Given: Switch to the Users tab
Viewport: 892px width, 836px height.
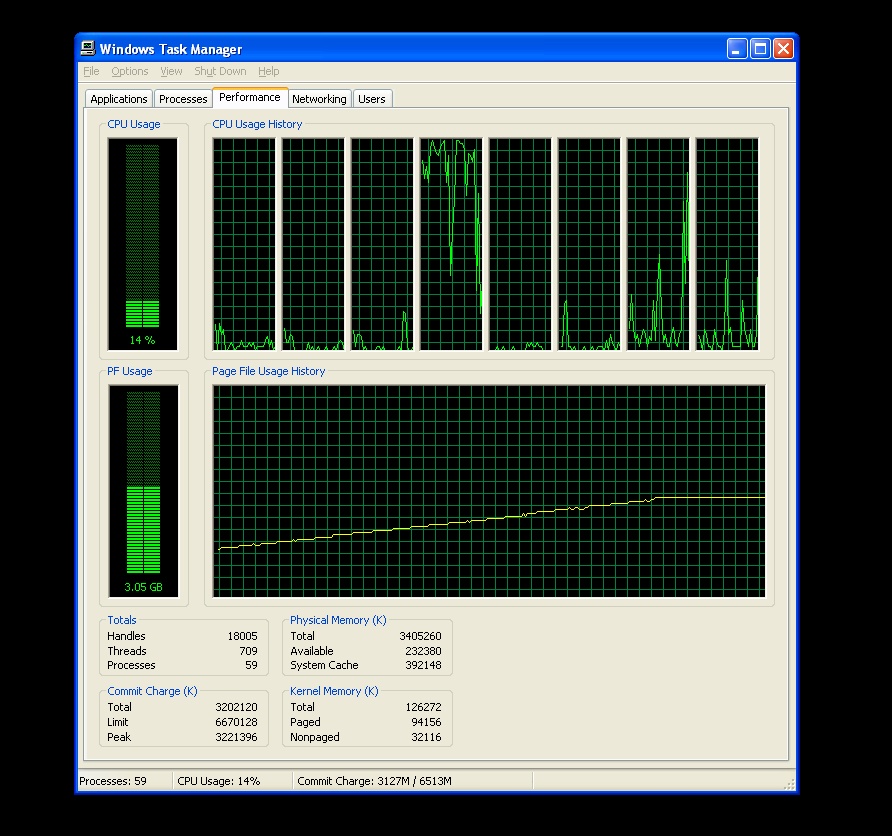Looking at the screenshot, I should point(371,99).
